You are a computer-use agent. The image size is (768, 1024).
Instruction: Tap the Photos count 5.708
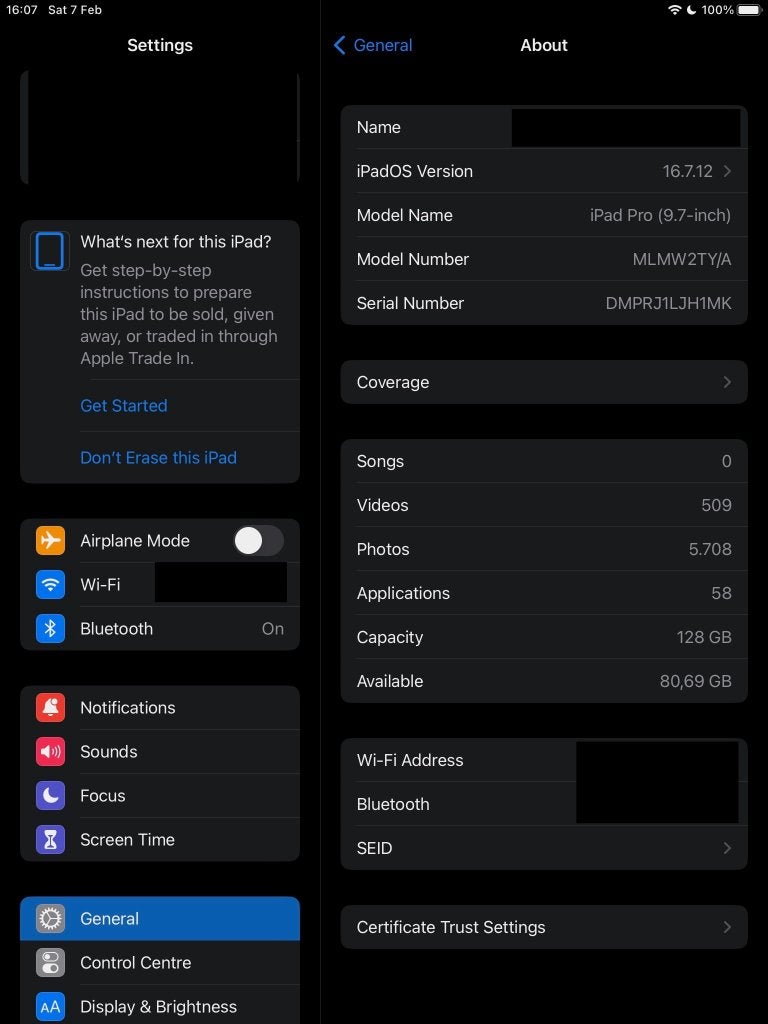[710, 549]
